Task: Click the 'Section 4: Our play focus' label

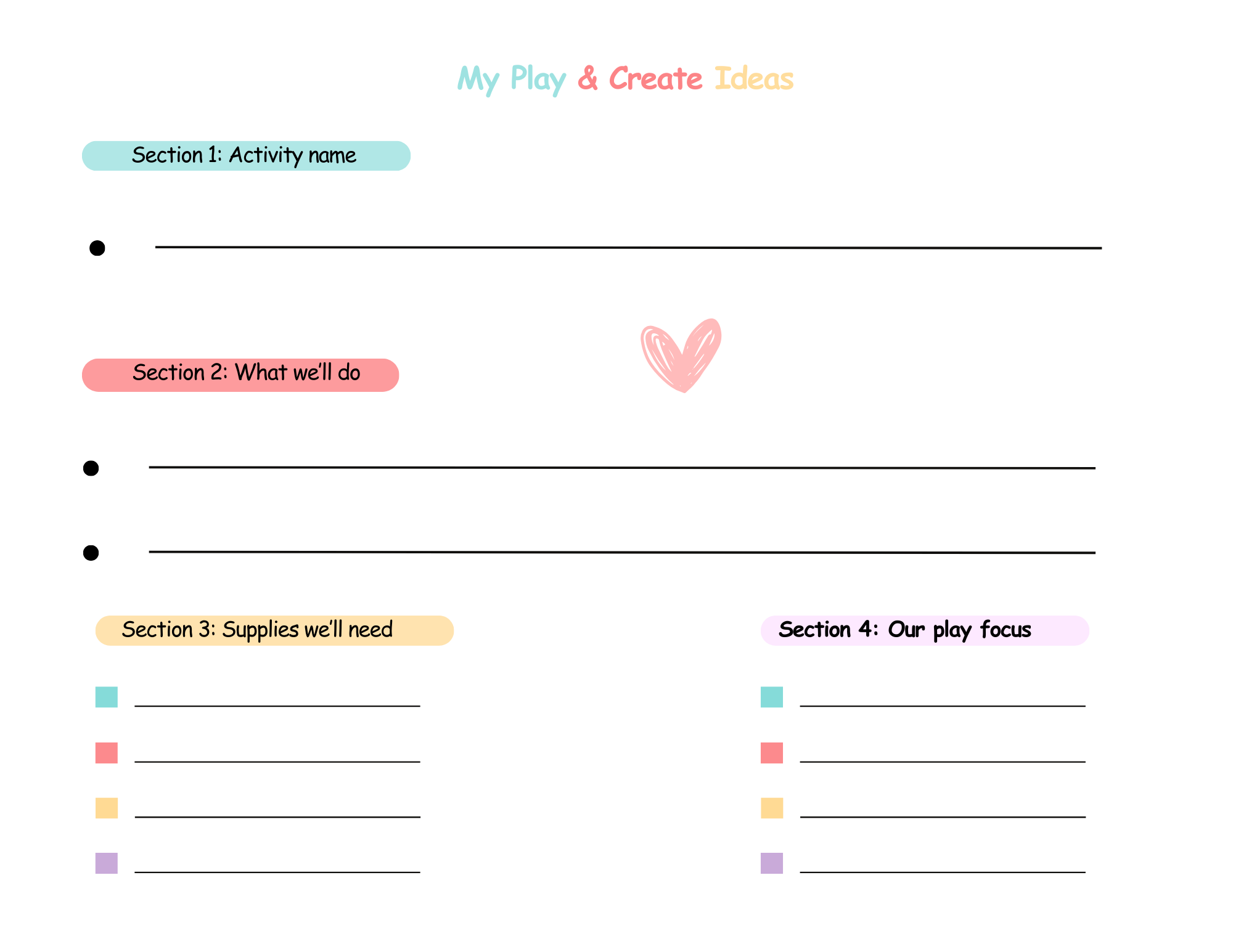Action: (905, 630)
